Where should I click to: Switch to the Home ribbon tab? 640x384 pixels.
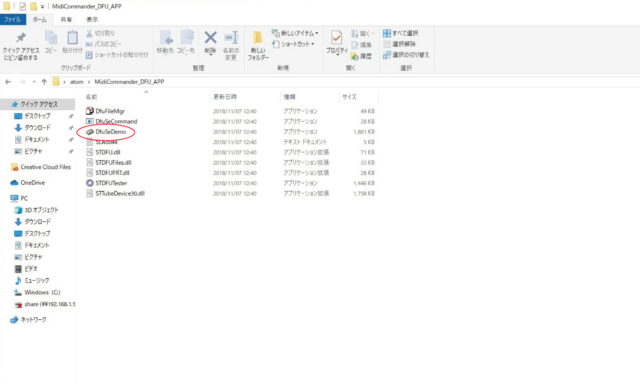tap(40, 19)
